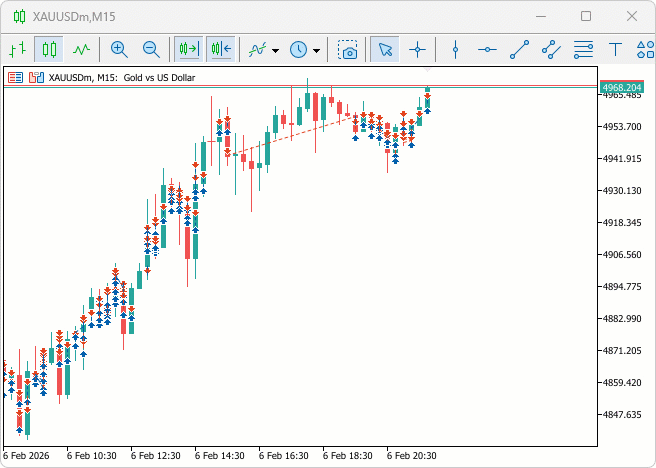Viewport: 656px width, 468px height.
Task: Add a text label with T tool
Action: click(615, 49)
